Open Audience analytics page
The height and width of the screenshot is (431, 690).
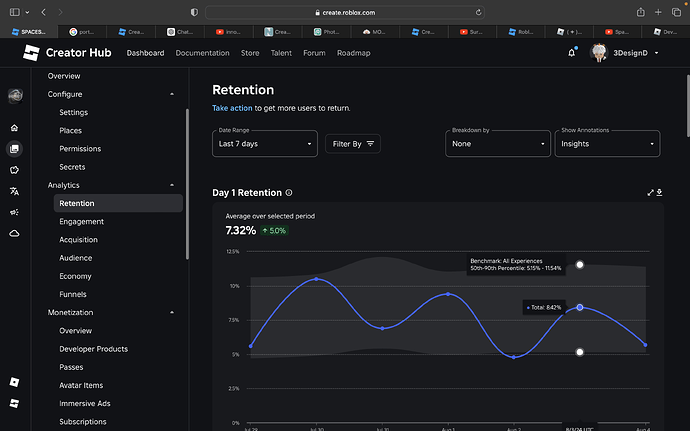[x=76, y=258]
